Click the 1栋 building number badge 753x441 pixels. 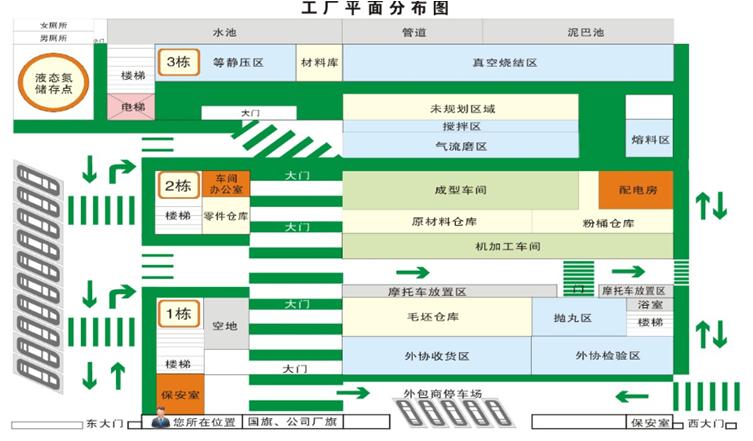coord(178,314)
